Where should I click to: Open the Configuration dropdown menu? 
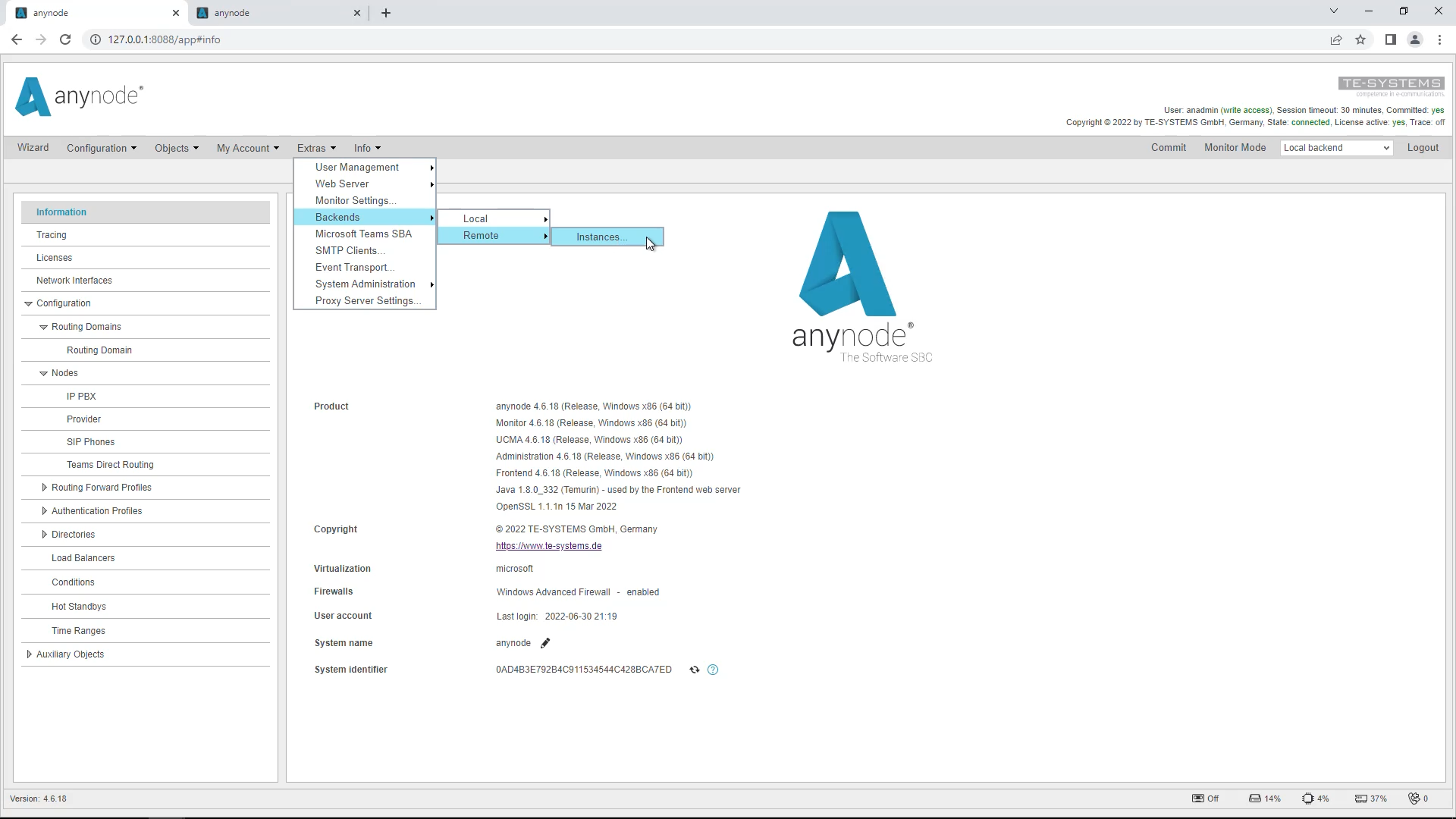[x=102, y=148]
